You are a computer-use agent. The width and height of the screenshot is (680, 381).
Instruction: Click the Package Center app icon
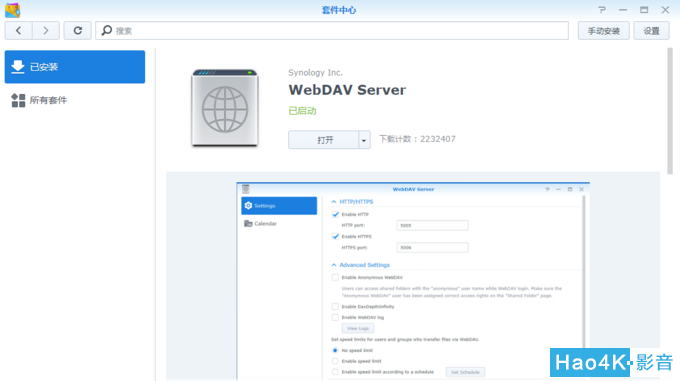click(13, 10)
